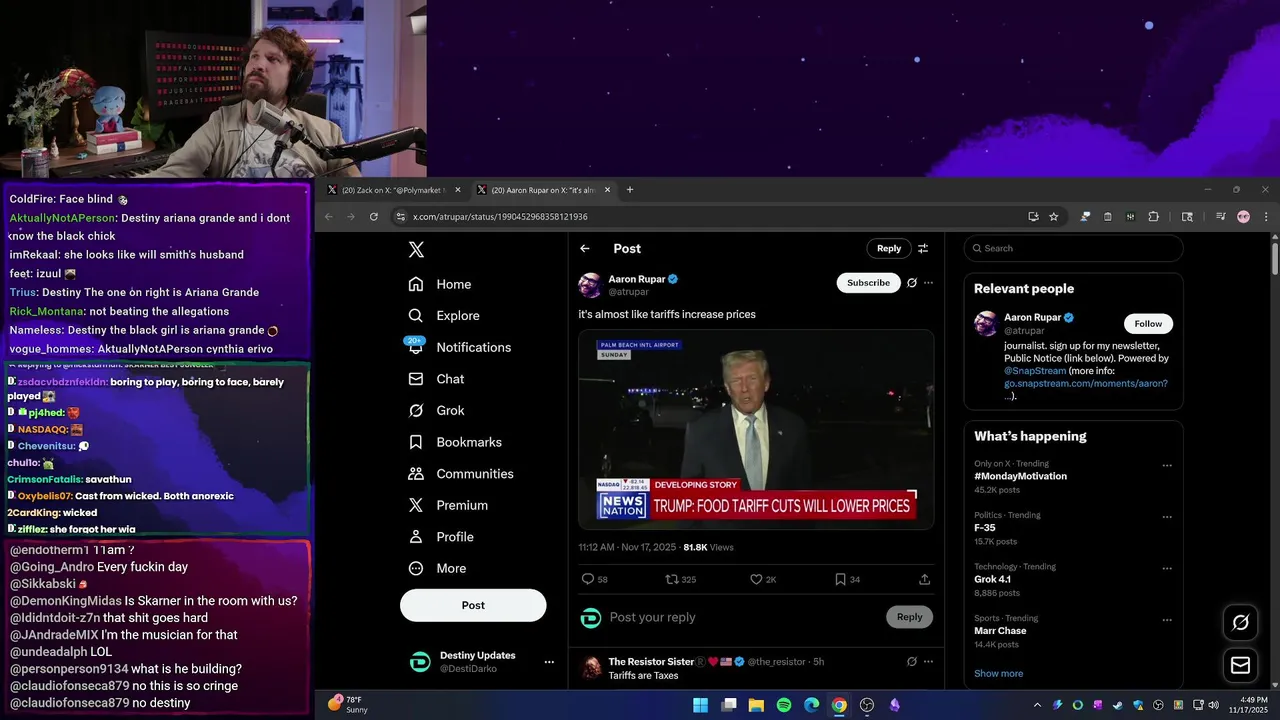The image size is (1280, 720).
Task: Open Communities in the X sidebar
Action: pos(461,474)
